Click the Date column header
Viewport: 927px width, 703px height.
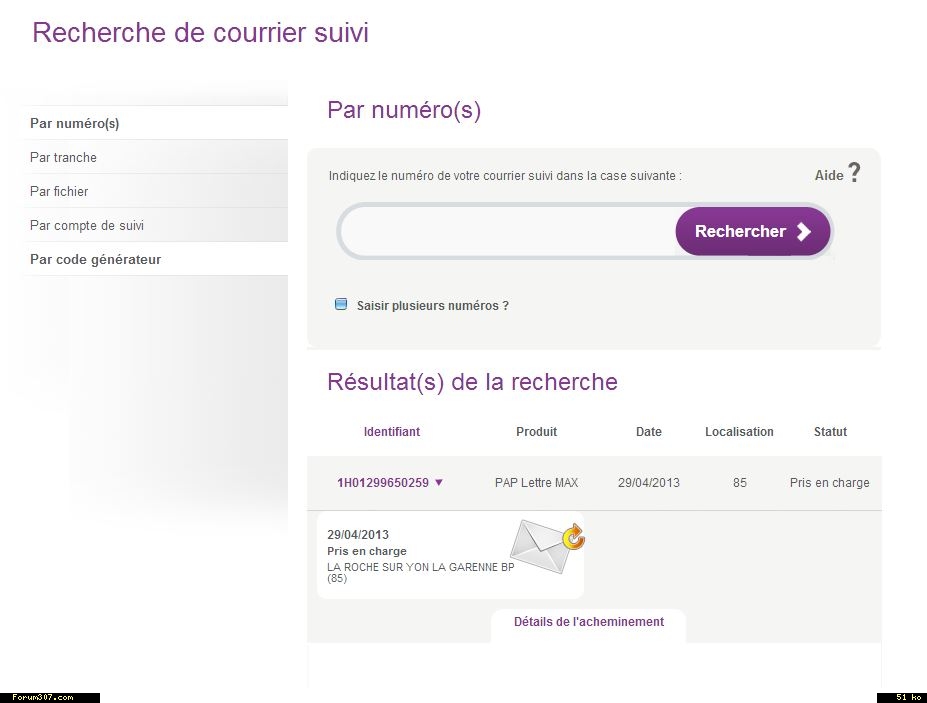[x=648, y=432]
